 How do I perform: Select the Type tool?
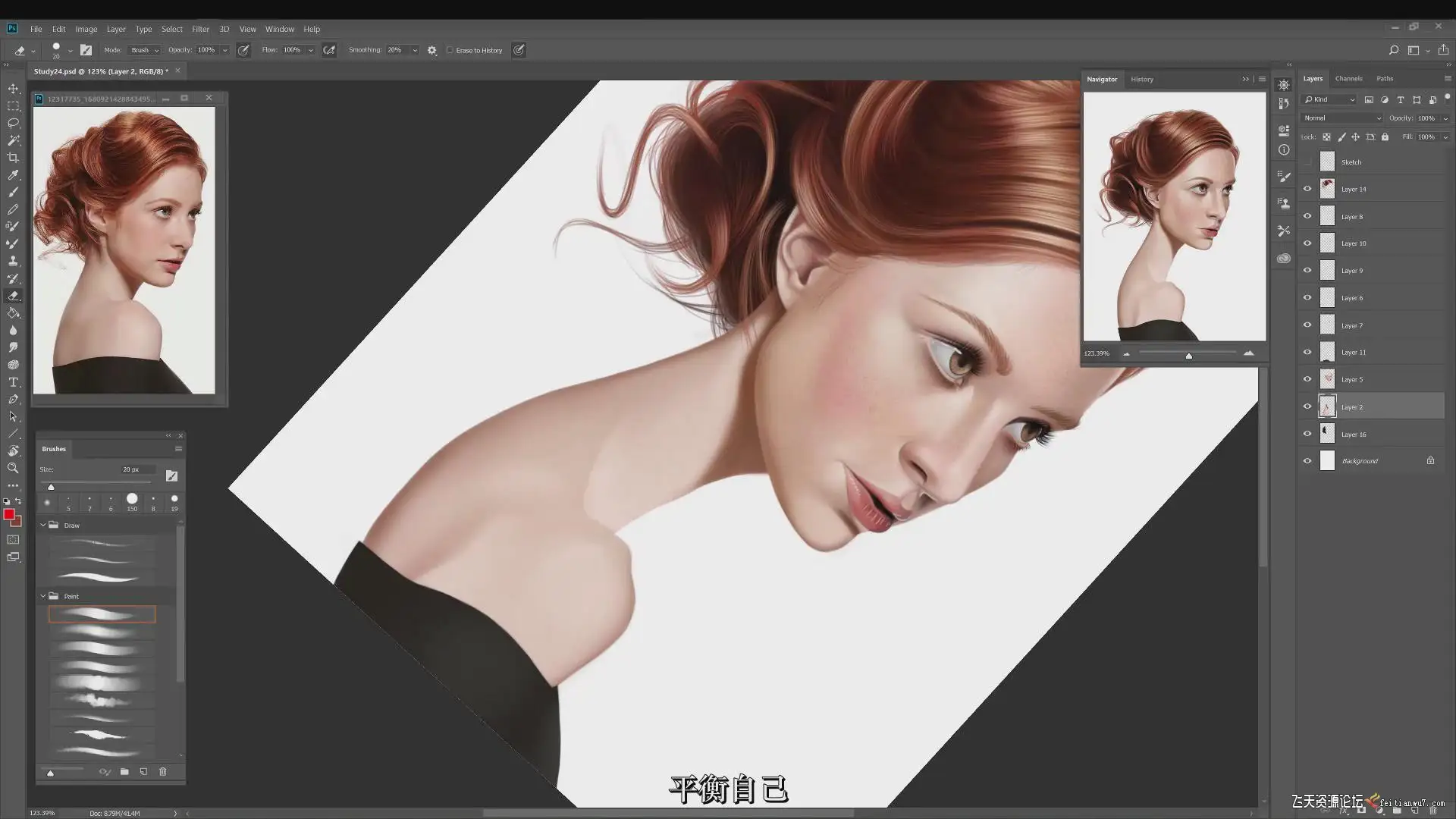click(13, 382)
